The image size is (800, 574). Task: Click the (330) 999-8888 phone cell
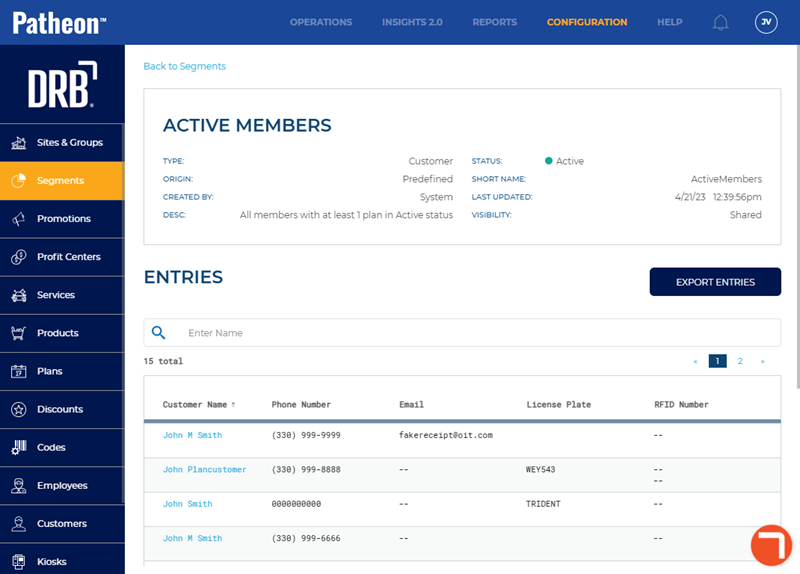pos(306,469)
